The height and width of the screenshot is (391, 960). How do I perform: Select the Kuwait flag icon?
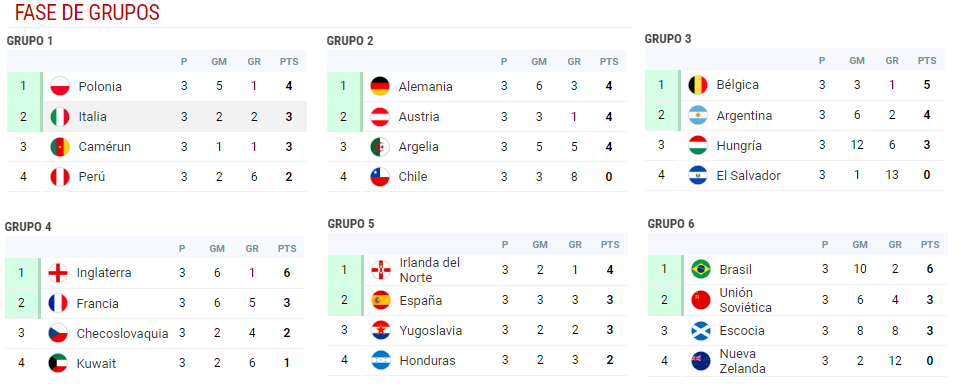[x=58, y=363]
